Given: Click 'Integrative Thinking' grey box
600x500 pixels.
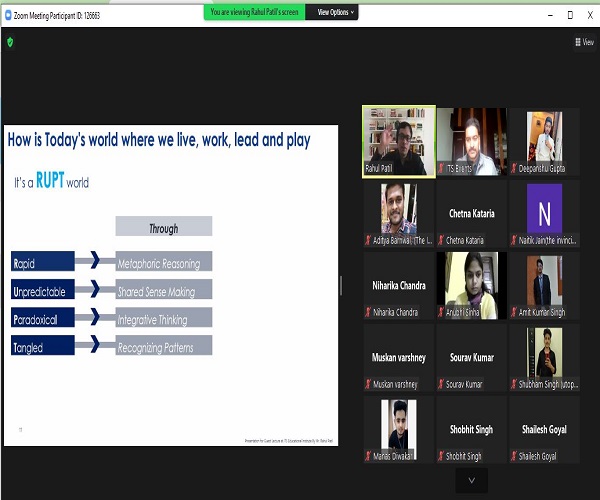Looking at the screenshot, I should [x=164, y=318].
